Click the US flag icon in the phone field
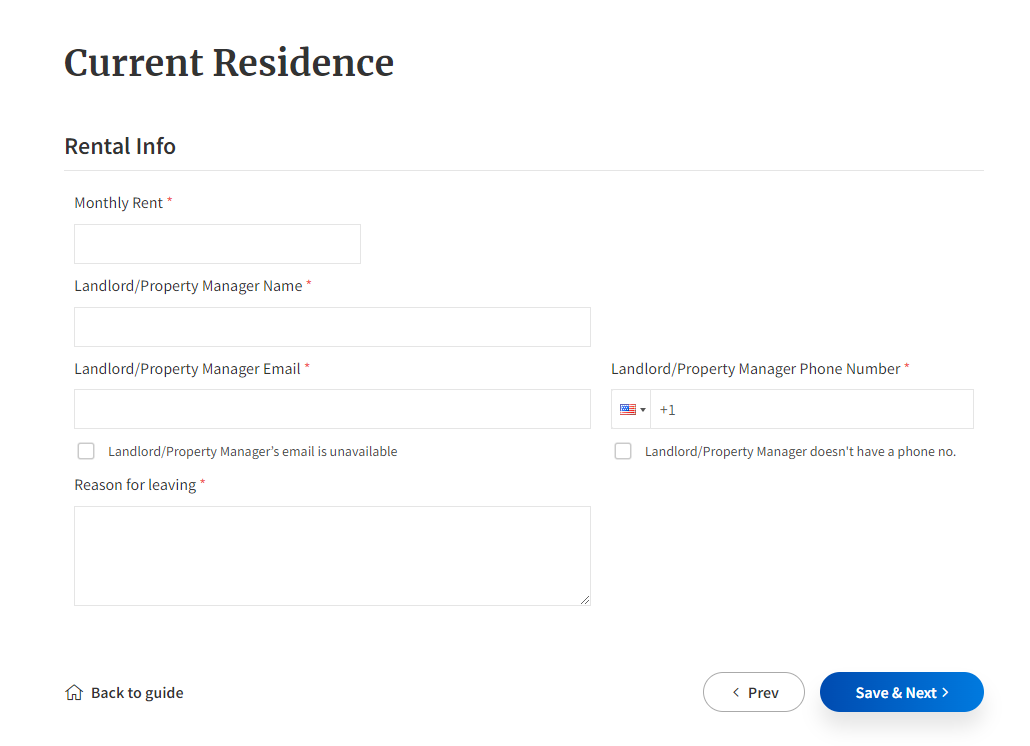This screenshot has height=746, width=1030. point(628,408)
